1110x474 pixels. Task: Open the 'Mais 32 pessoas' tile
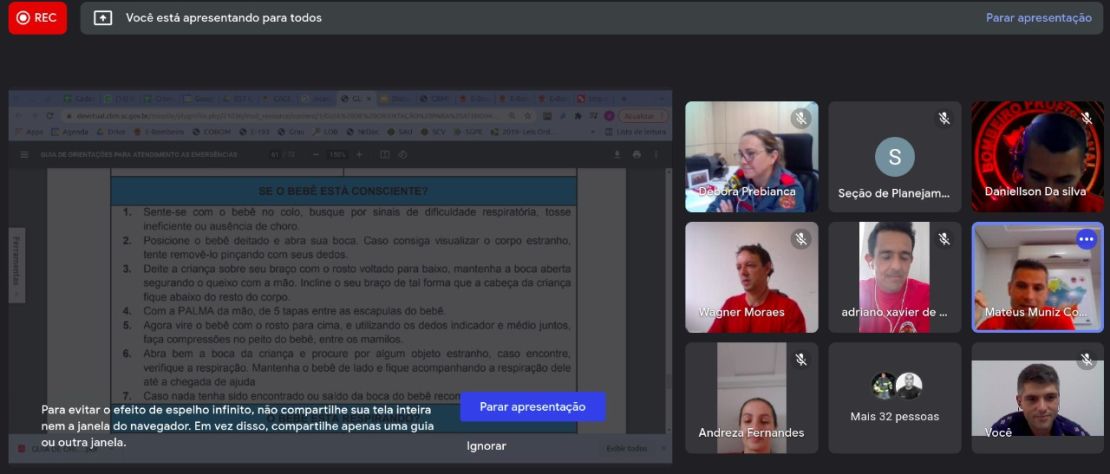(x=895, y=398)
